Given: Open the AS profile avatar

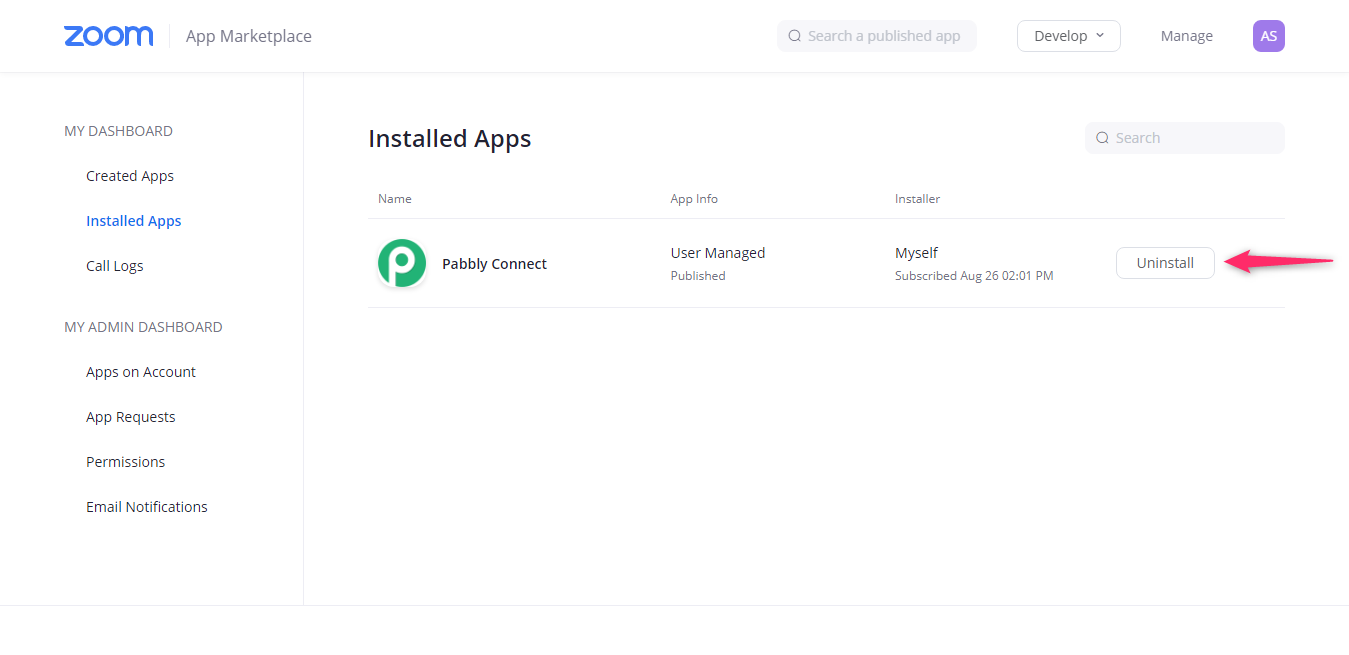Looking at the screenshot, I should tap(1269, 36).
